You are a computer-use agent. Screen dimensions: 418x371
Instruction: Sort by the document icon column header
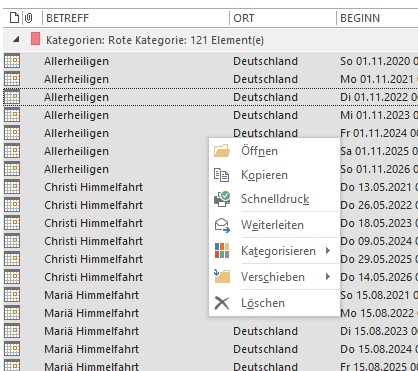tap(14, 18)
